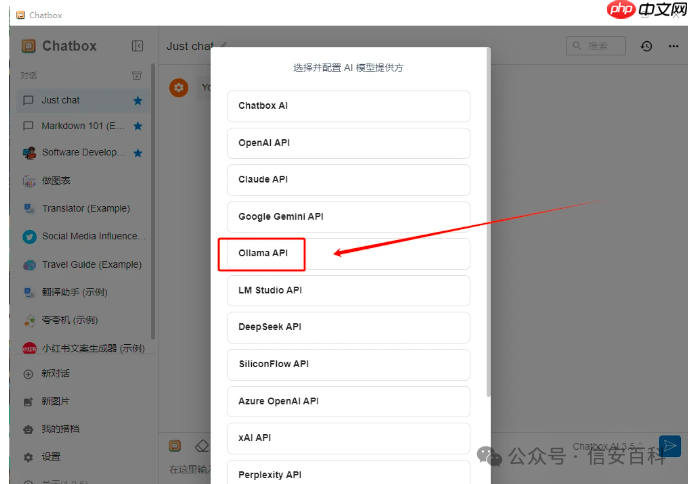Open the 小红书文案生成器 conversation

83,348
